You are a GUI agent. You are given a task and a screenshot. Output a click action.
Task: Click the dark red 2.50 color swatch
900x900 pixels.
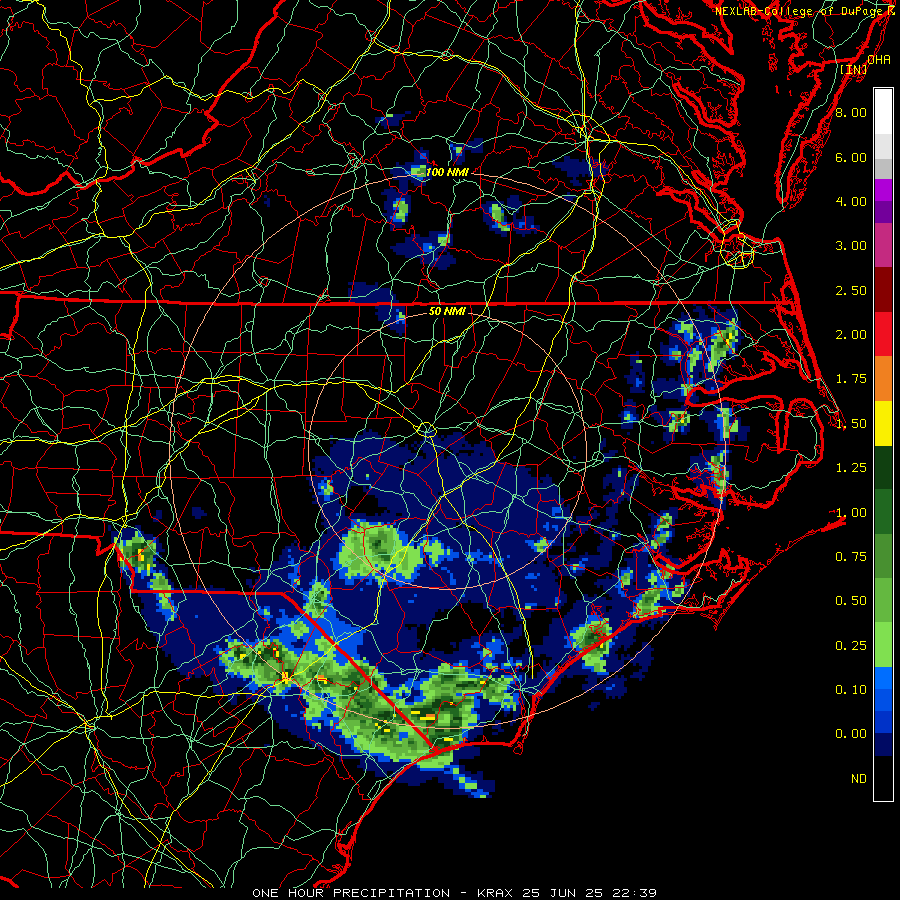[883, 290]
